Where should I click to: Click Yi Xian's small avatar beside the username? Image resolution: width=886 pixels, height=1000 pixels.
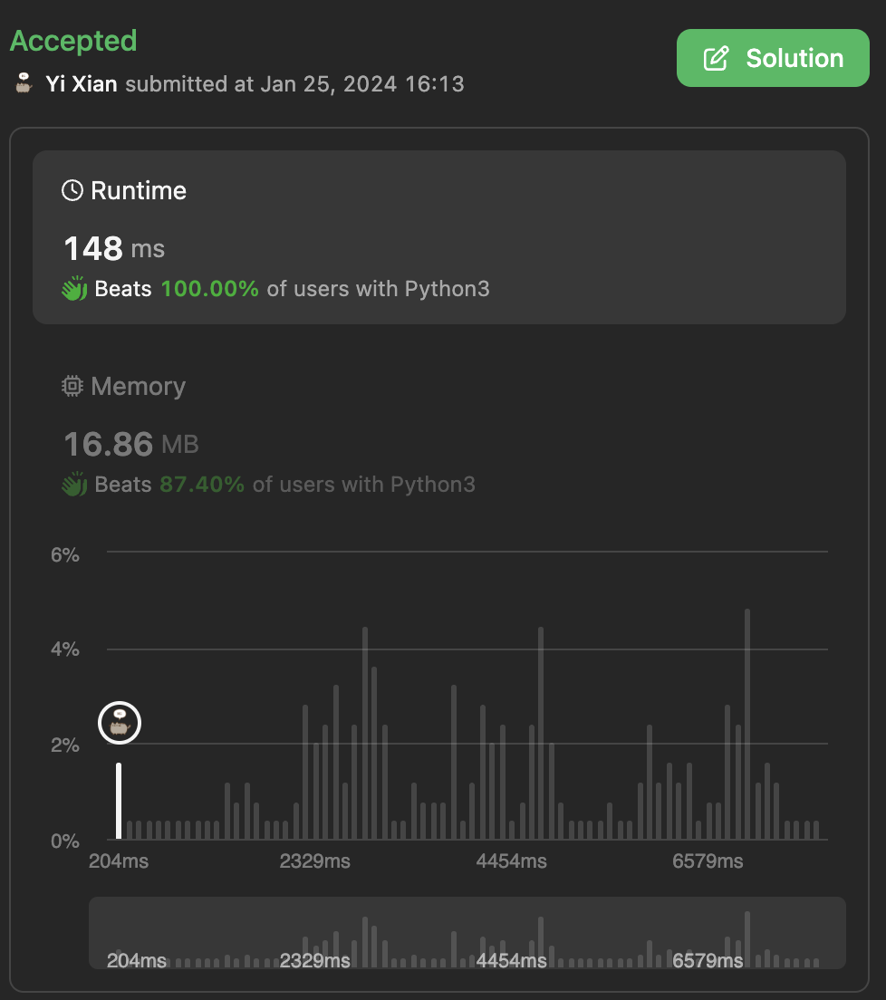pyautogui.click(x=25, y=83)
